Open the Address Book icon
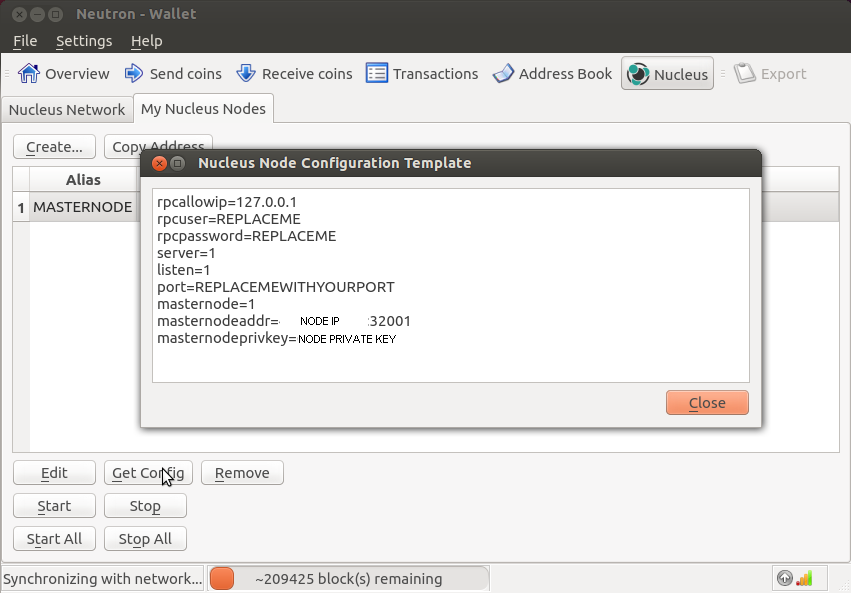 pyautogui.click(x=503, y=73)
